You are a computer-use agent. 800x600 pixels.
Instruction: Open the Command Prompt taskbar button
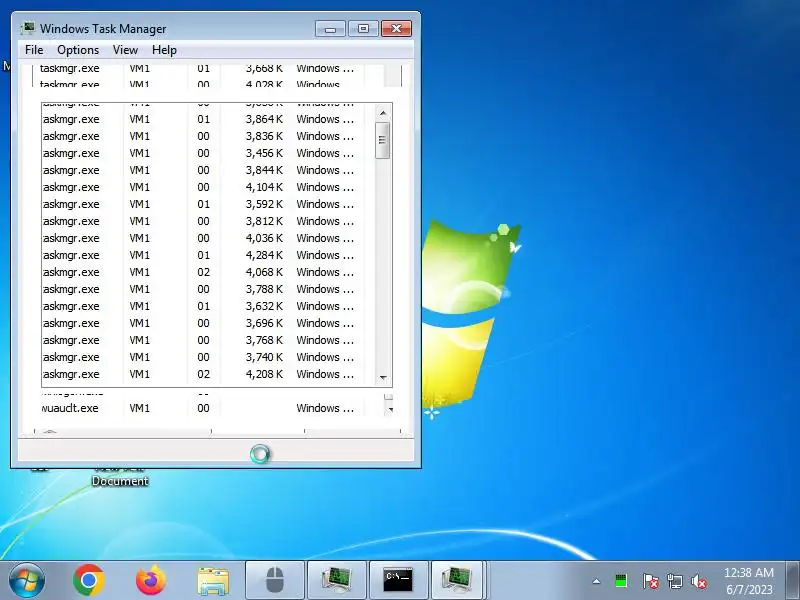[x=398, y=580]
